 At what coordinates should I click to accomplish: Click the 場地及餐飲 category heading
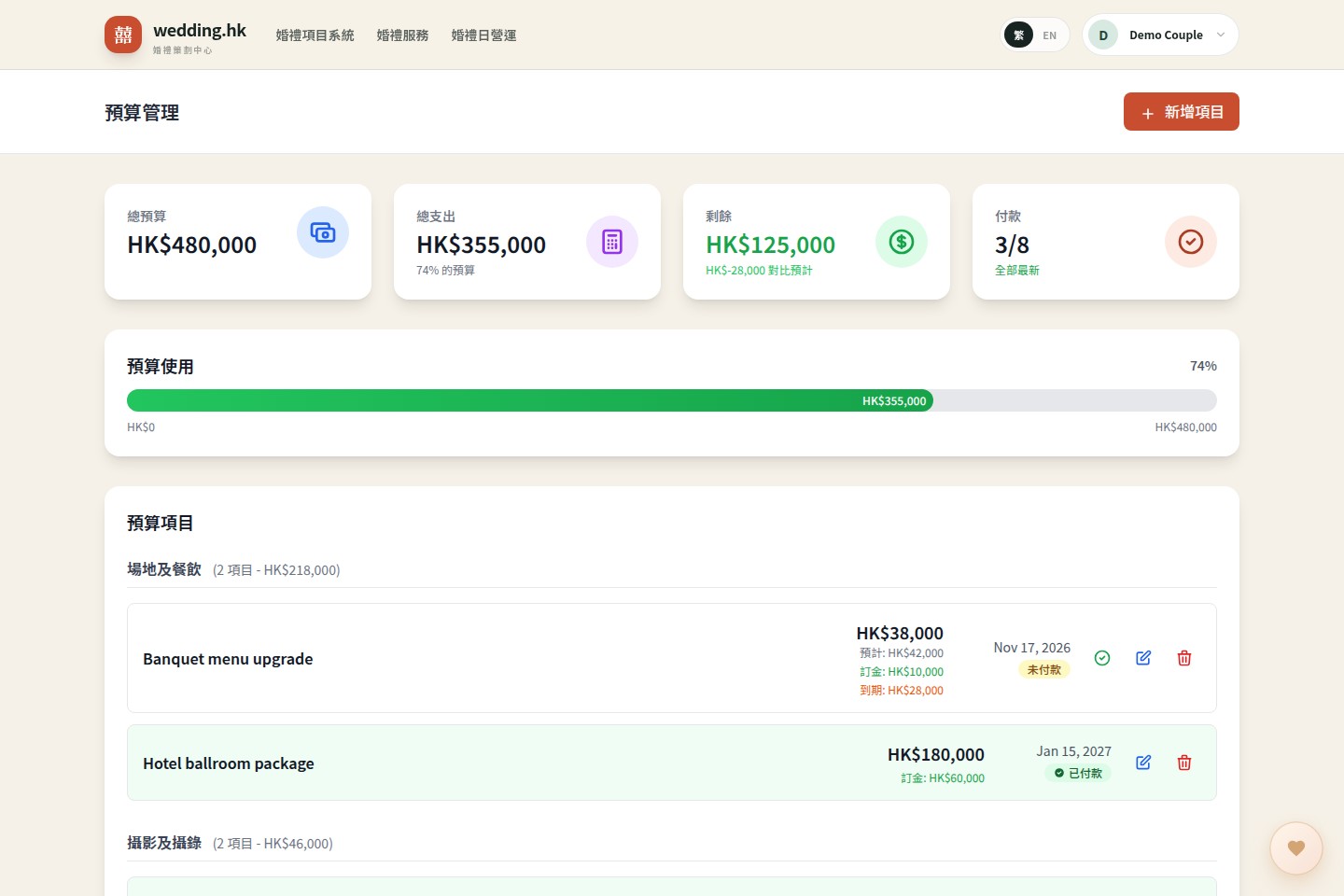tap(164, 569)
